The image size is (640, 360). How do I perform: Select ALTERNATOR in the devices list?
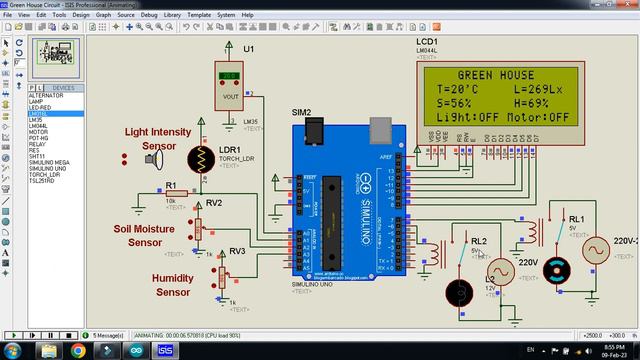point(56,96)
